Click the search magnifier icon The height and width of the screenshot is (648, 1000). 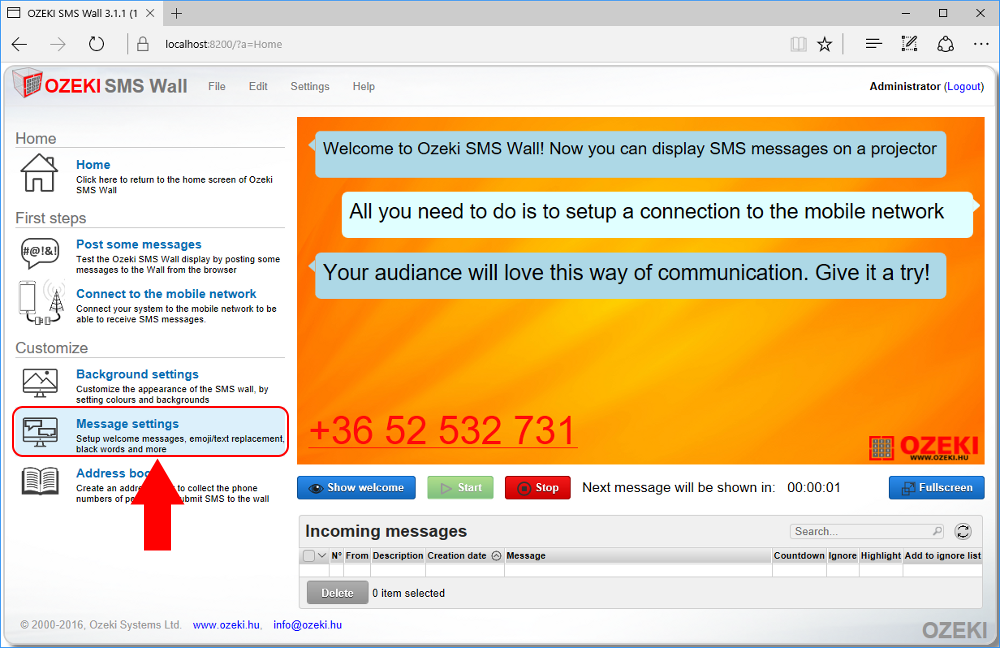click(937, 531)
